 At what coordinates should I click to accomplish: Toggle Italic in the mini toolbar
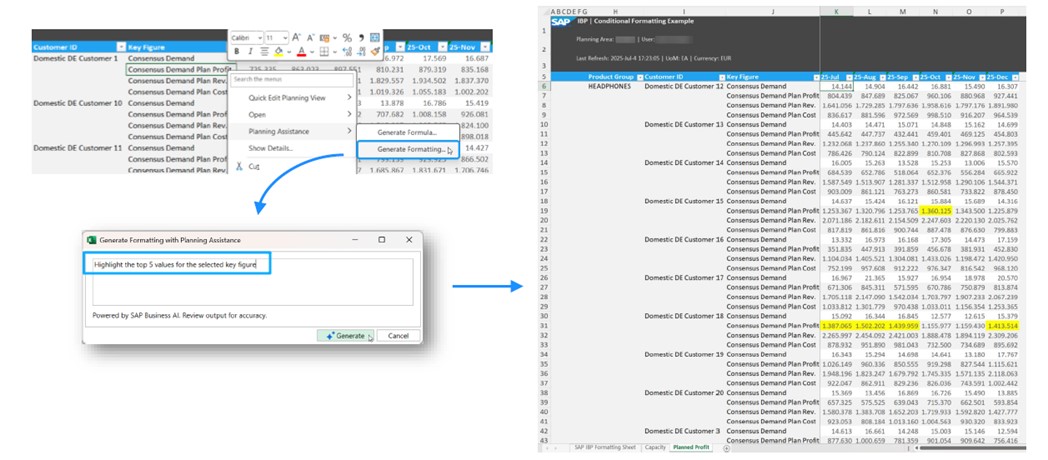pos(250,51)
